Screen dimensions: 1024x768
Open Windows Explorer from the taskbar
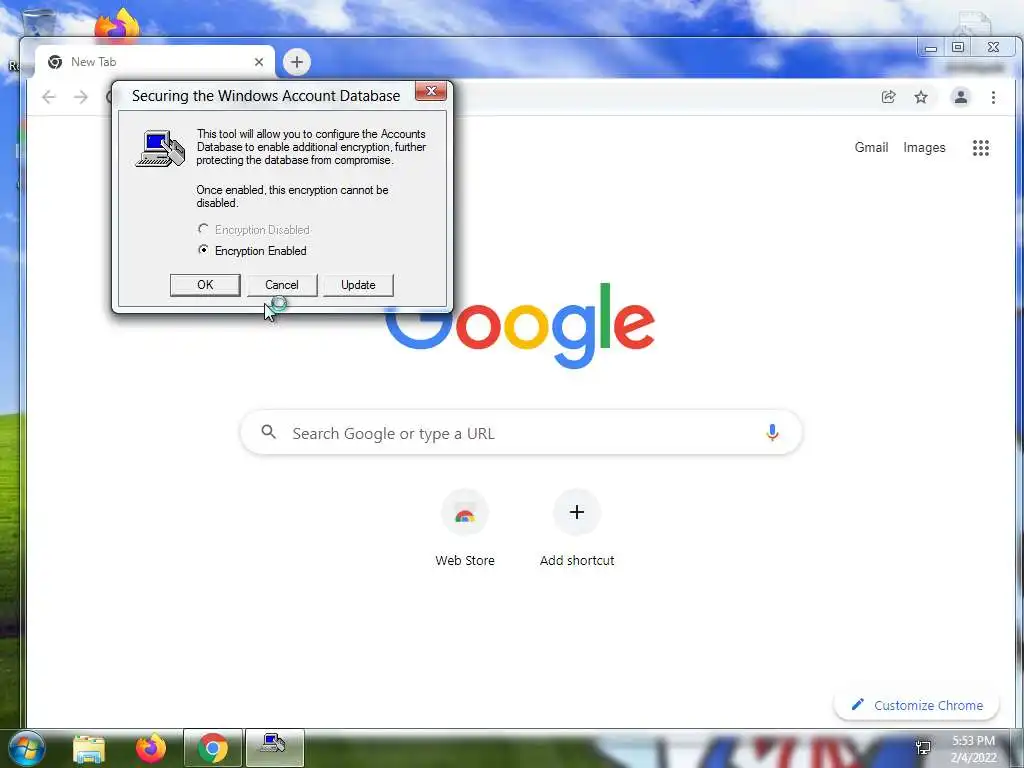pos(89,749)
